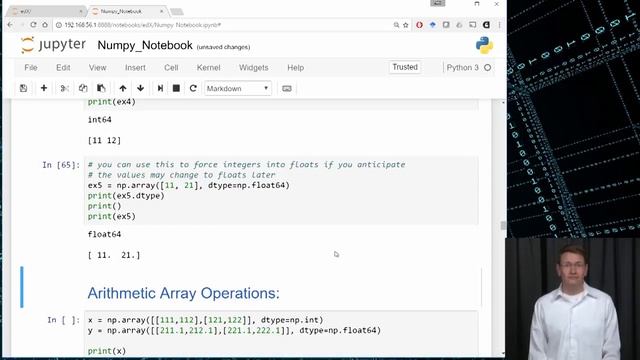Click the browser address bar URL
Viewport: 640px width, 360px height.
tap(143, 25)
